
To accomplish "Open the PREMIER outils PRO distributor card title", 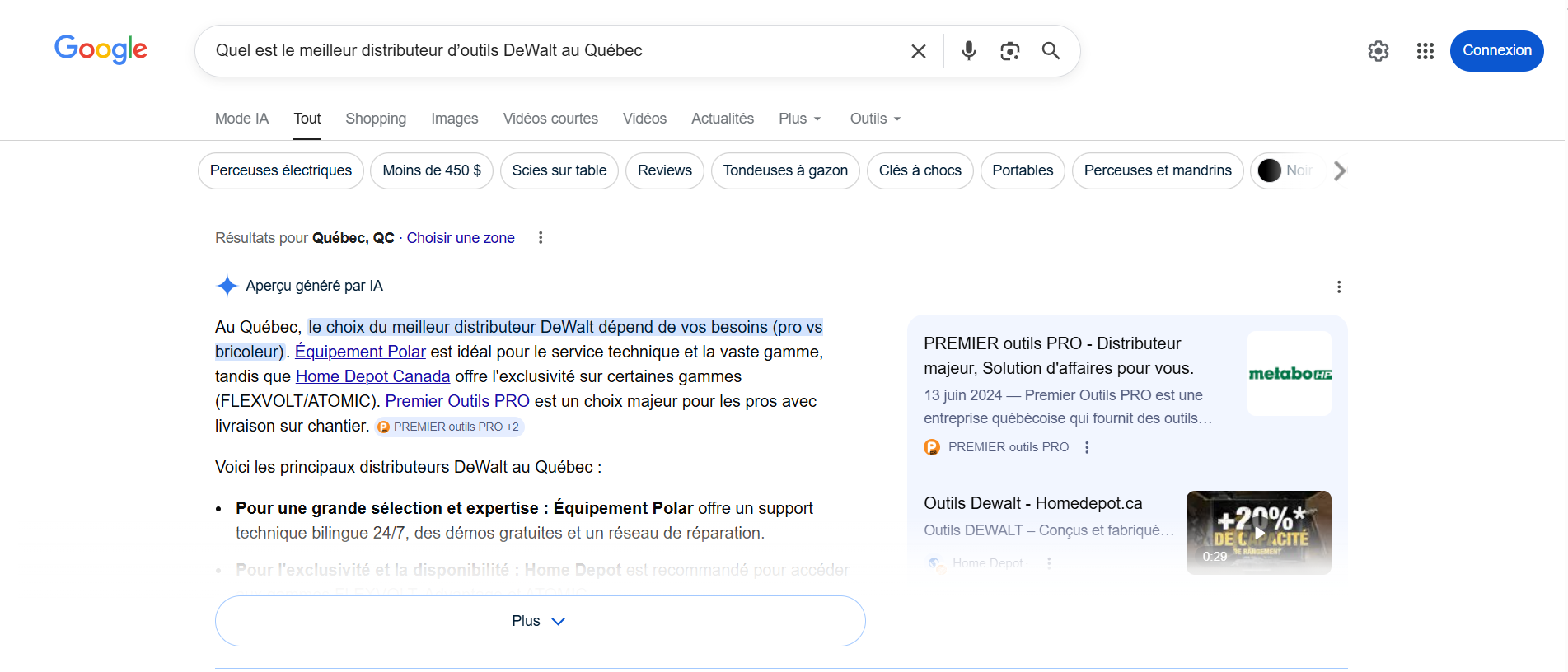I will [1059, 356].
